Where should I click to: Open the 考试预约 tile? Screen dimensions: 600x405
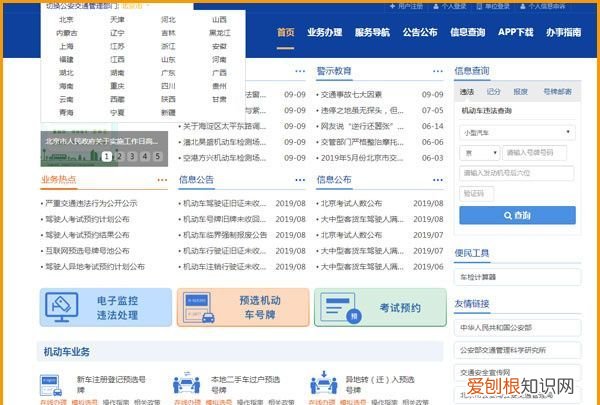(380, 307)
